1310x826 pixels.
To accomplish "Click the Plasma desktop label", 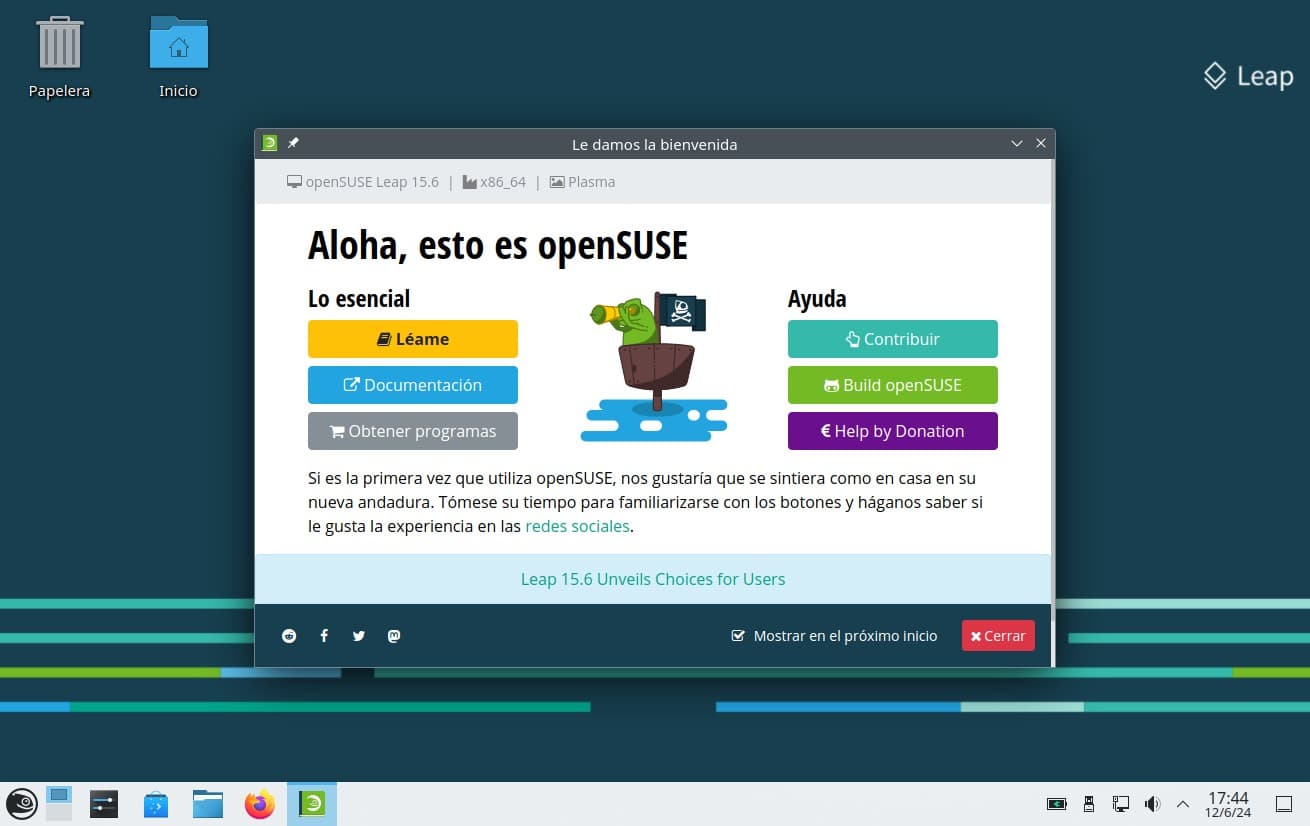I will 583,182.
